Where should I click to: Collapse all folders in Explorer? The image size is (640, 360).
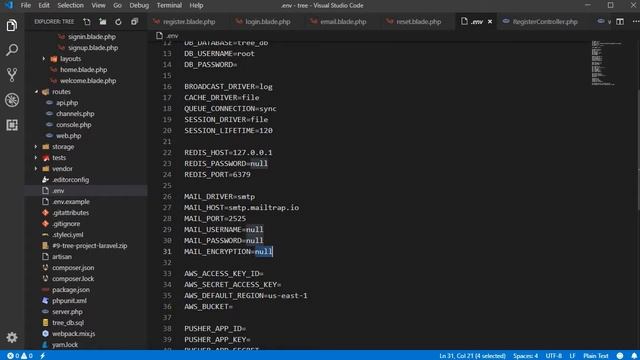[x=134, y=22]
